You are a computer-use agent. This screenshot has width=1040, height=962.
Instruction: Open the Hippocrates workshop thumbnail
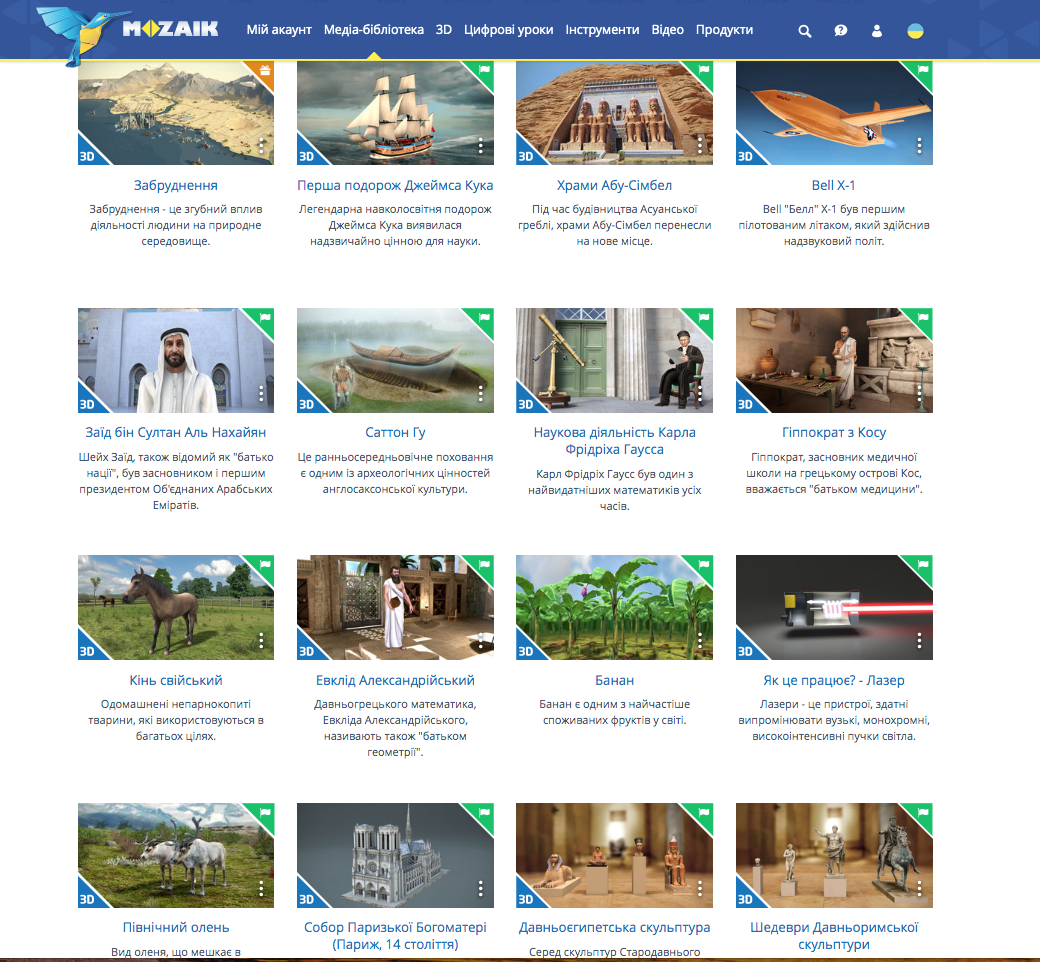click(834, 360)
